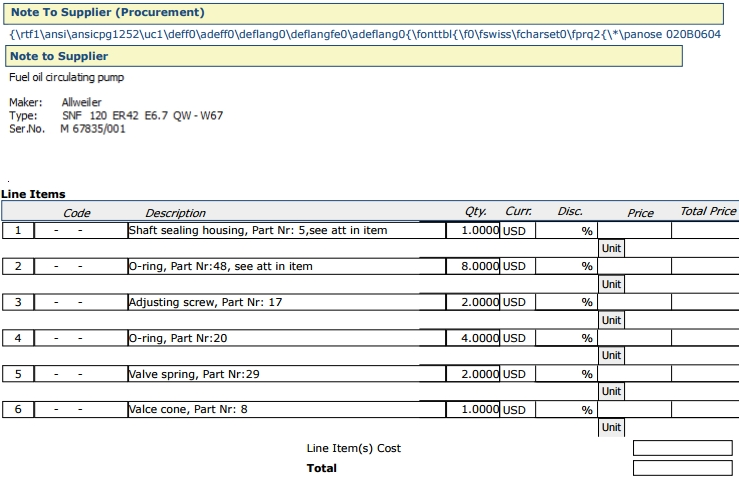Viewport: 739px width, 485px height.
Task: Click the Unit button for line item 1
Action: pyautogui.click(x=611, y=248)
